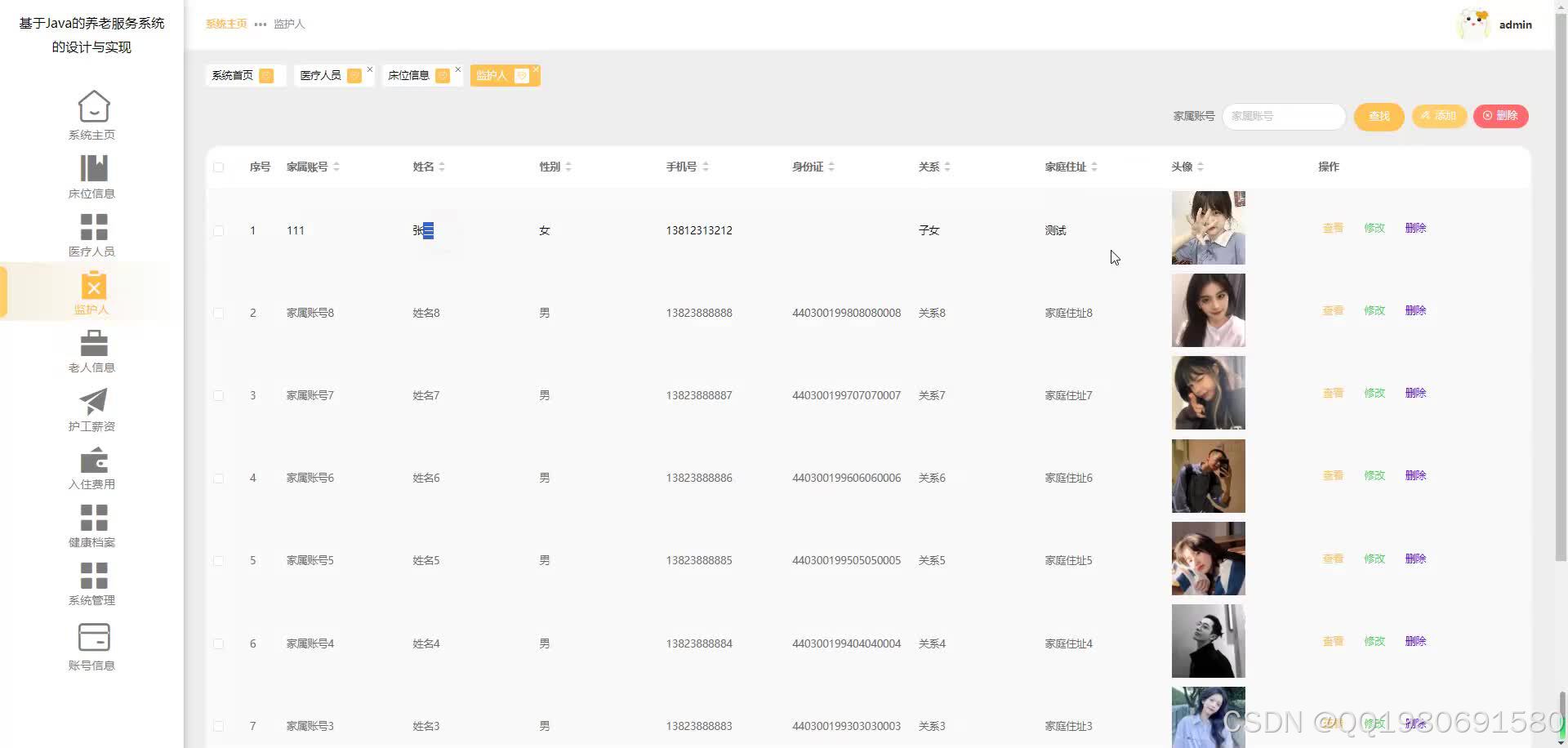Open the 护工薪资 paper plane icon
1568x748 pixels.
pyautogui.click(x=93, y=402)
